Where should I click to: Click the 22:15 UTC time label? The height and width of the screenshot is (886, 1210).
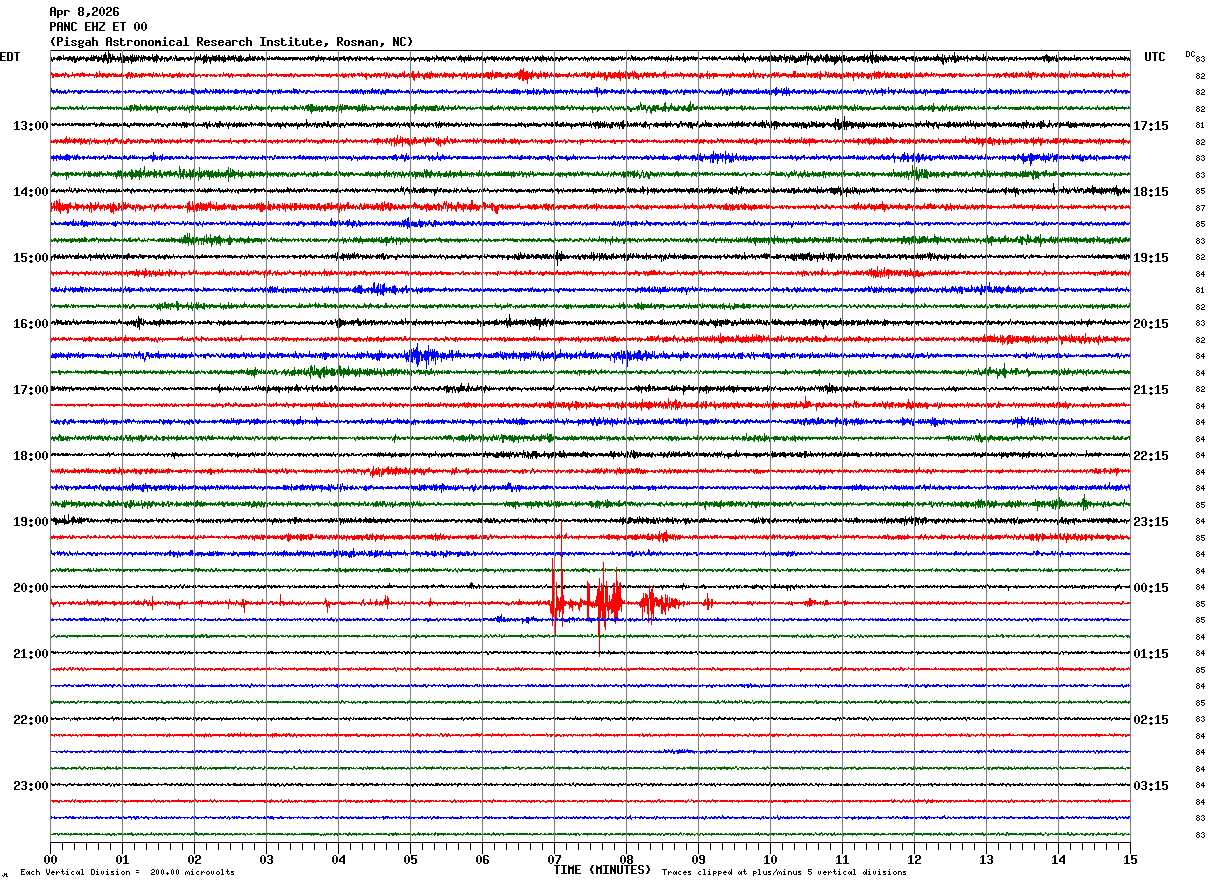pyautogui.click(x=1151, y=456)
